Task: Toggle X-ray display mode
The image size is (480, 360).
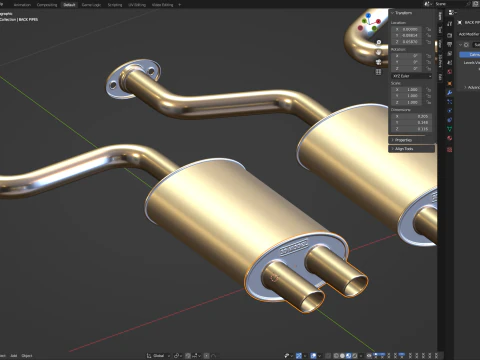Action: click(328, 356)
